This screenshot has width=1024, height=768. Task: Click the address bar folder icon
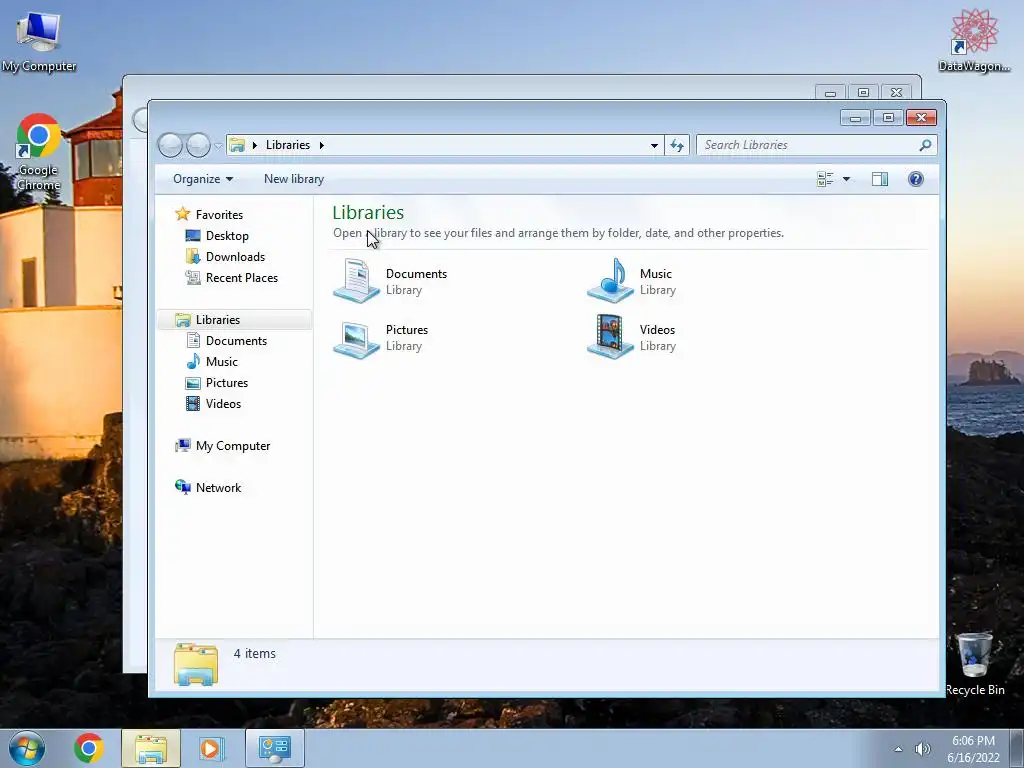[x=237, y=145]
